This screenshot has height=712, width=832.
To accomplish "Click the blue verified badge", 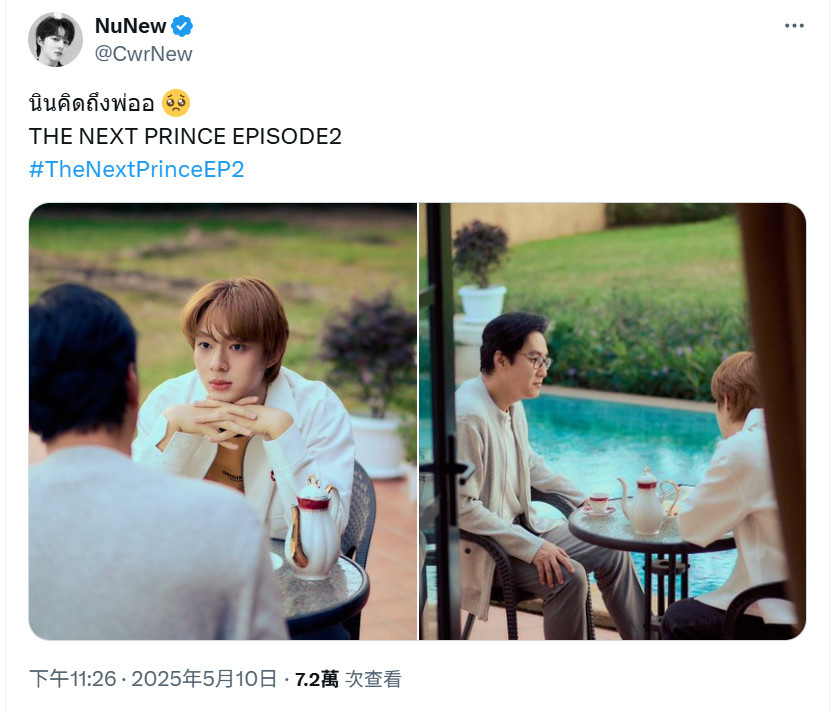I will coord(182,26).
